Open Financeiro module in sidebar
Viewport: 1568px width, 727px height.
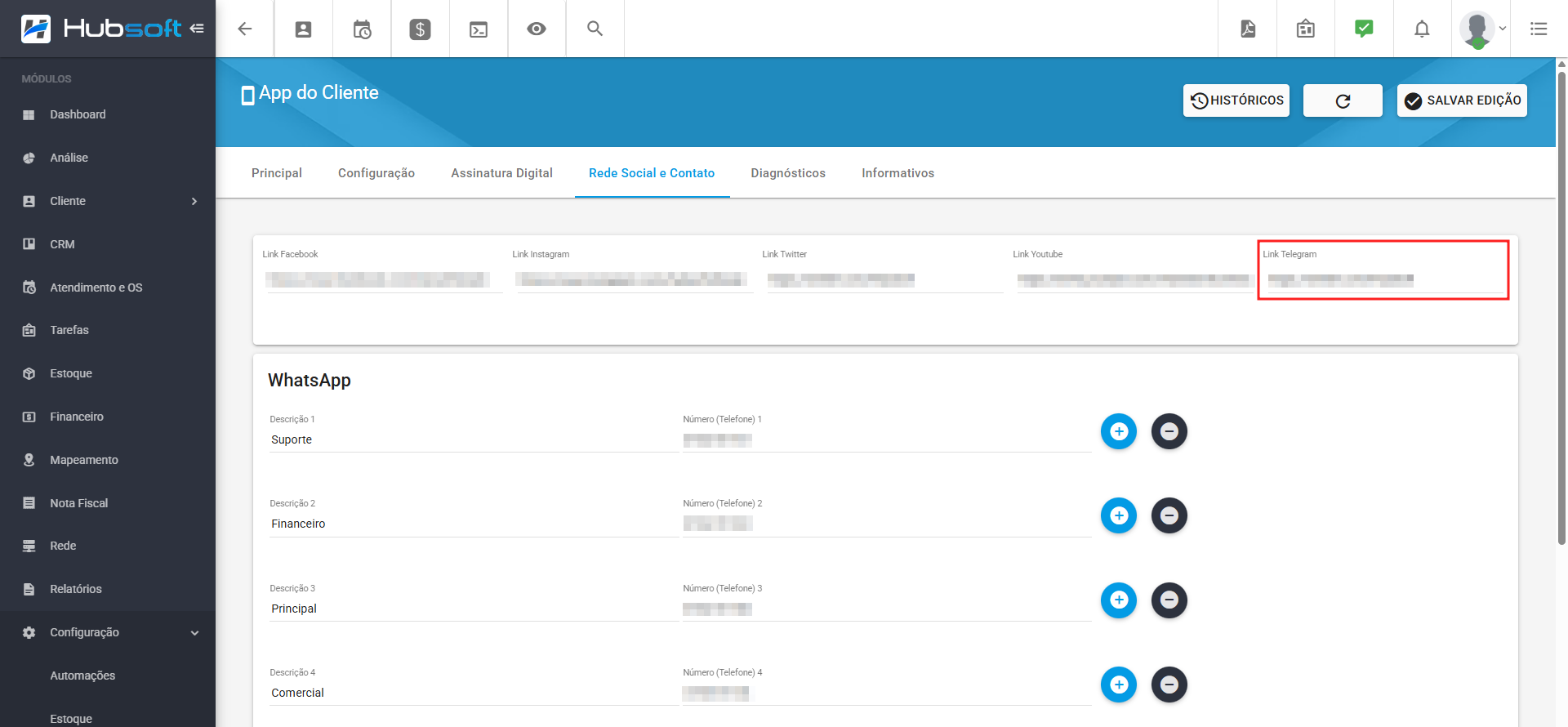point(108,417)
